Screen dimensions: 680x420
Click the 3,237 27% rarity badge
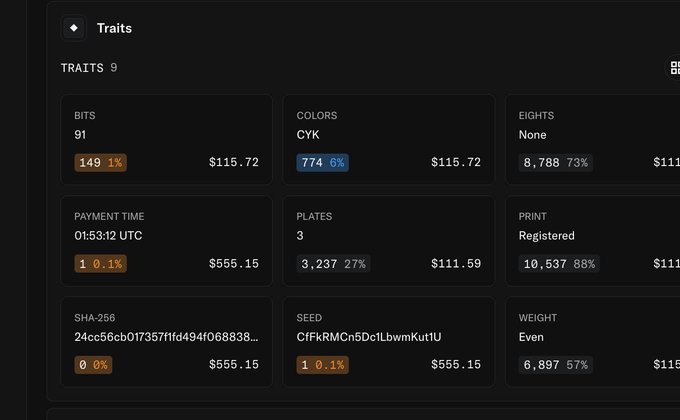point(333,264)
